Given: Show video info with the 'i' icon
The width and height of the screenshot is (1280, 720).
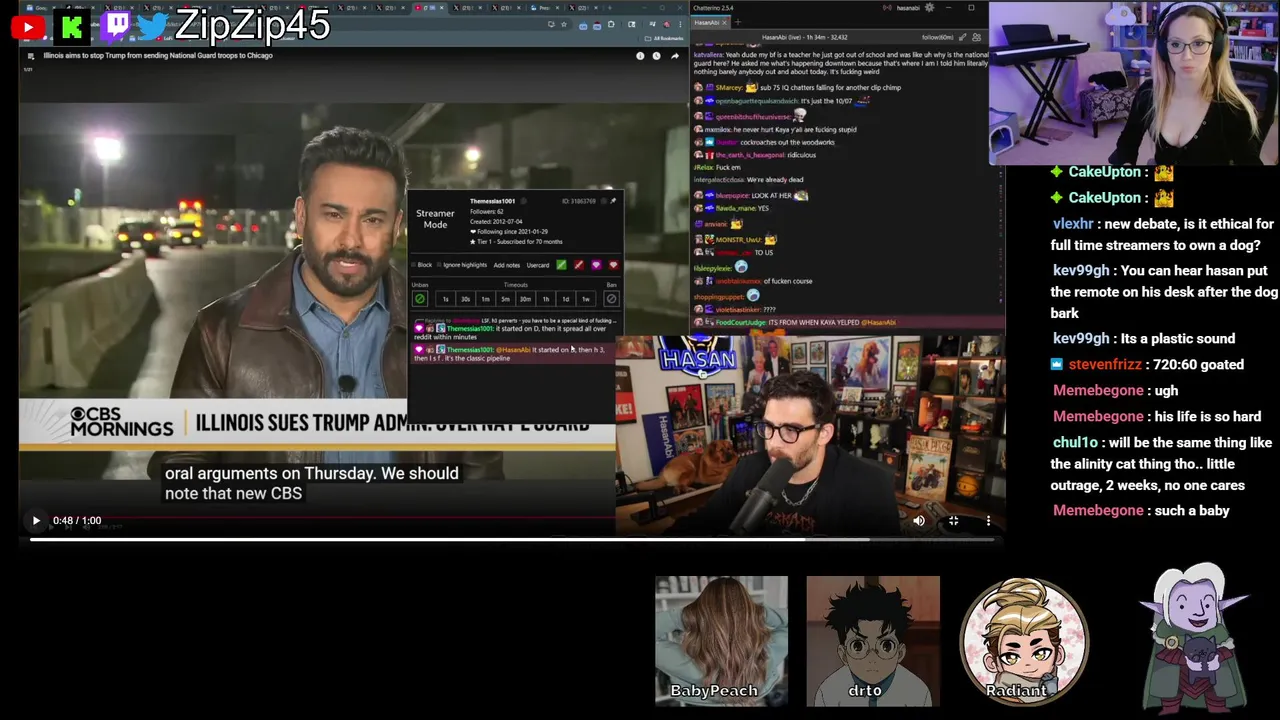Looking at the screenshot, I should click(640, 56).
